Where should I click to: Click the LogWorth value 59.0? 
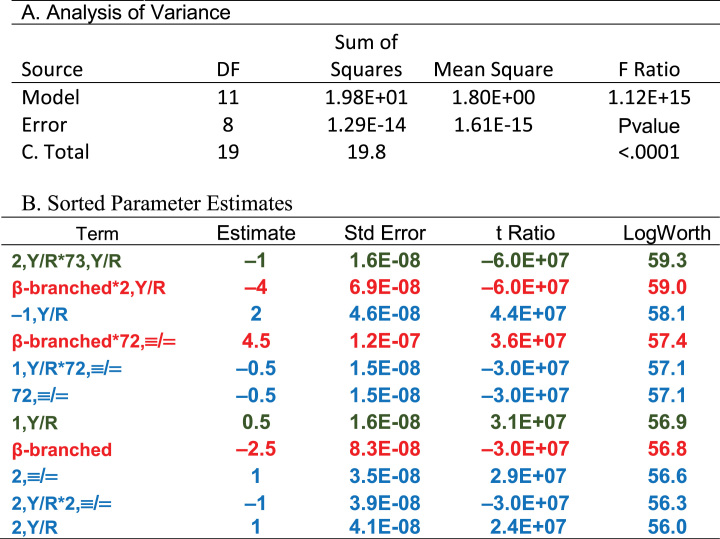click(x=667, y=287)
